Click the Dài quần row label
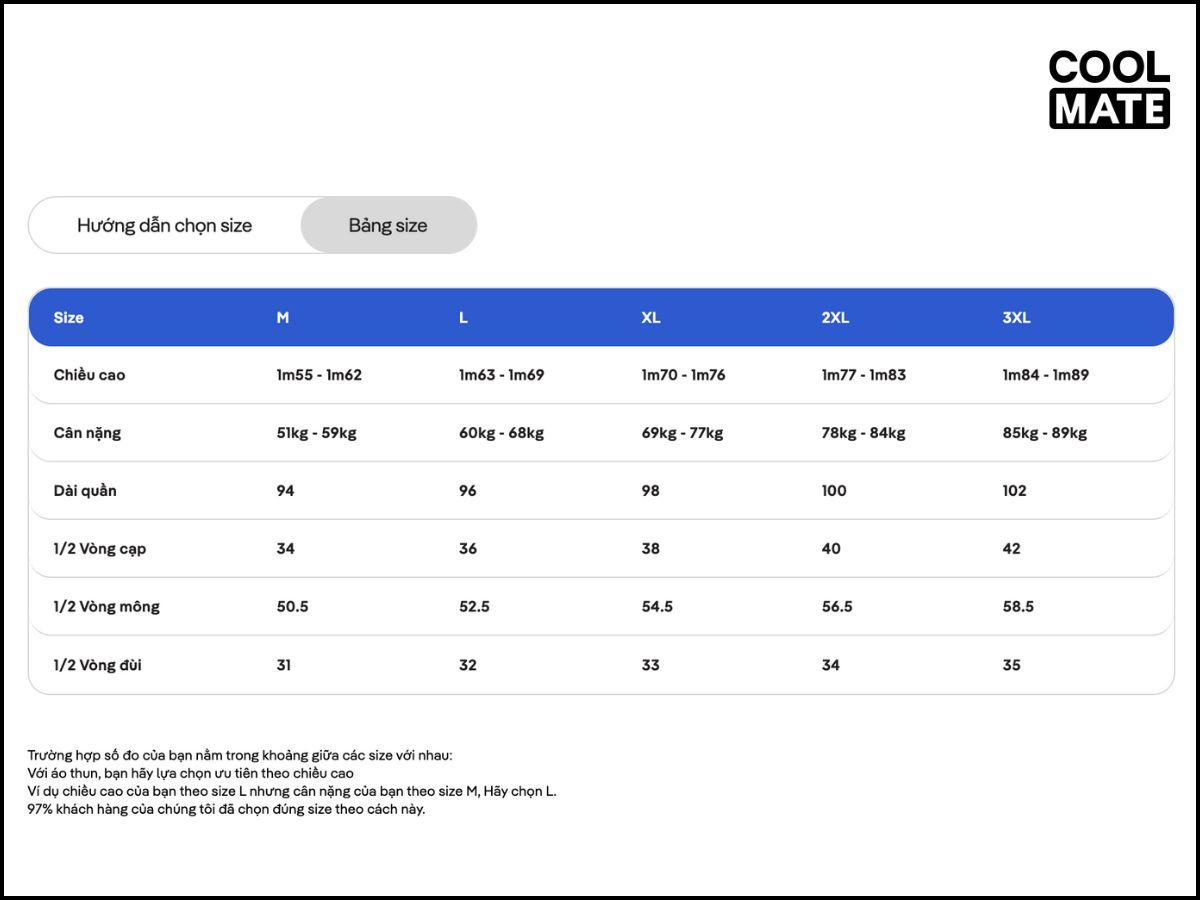 pos(85,491)
